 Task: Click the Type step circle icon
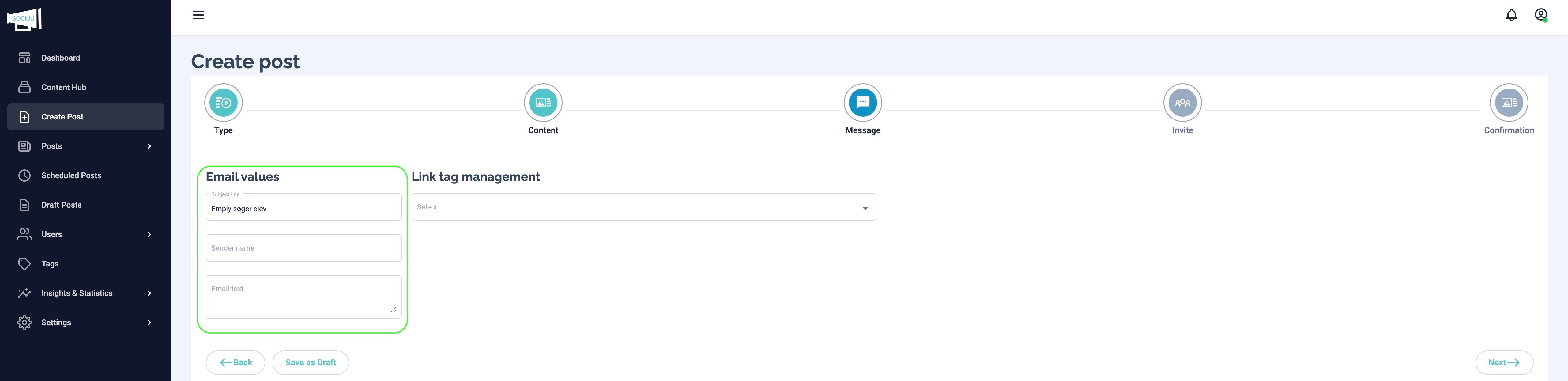pos(223,103)
